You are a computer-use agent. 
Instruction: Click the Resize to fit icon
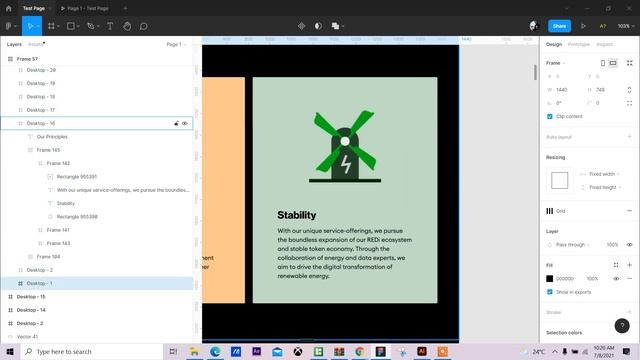[x=629, y=63]
